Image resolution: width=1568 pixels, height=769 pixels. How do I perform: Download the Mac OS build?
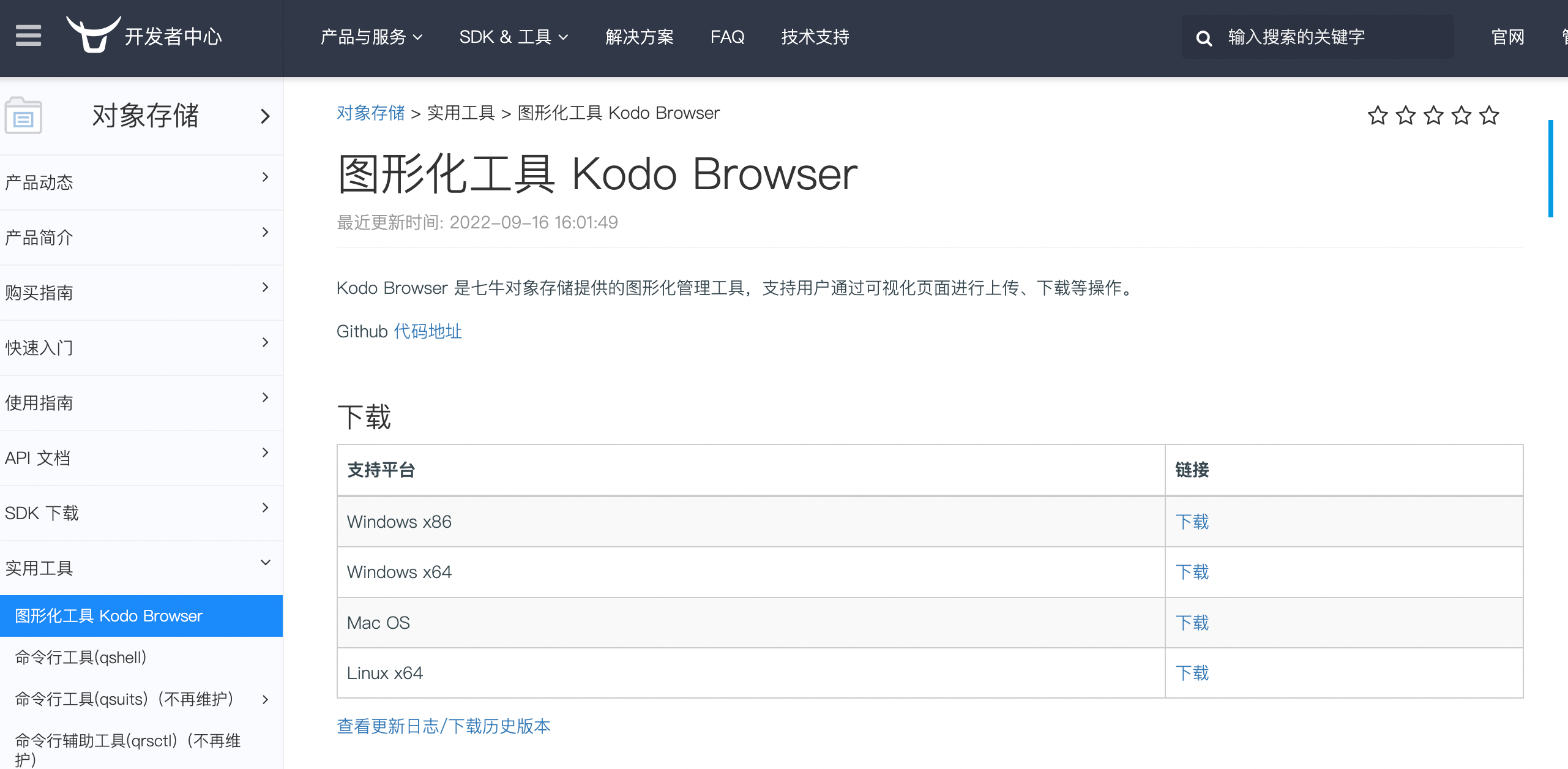(x=1192, y=623)
